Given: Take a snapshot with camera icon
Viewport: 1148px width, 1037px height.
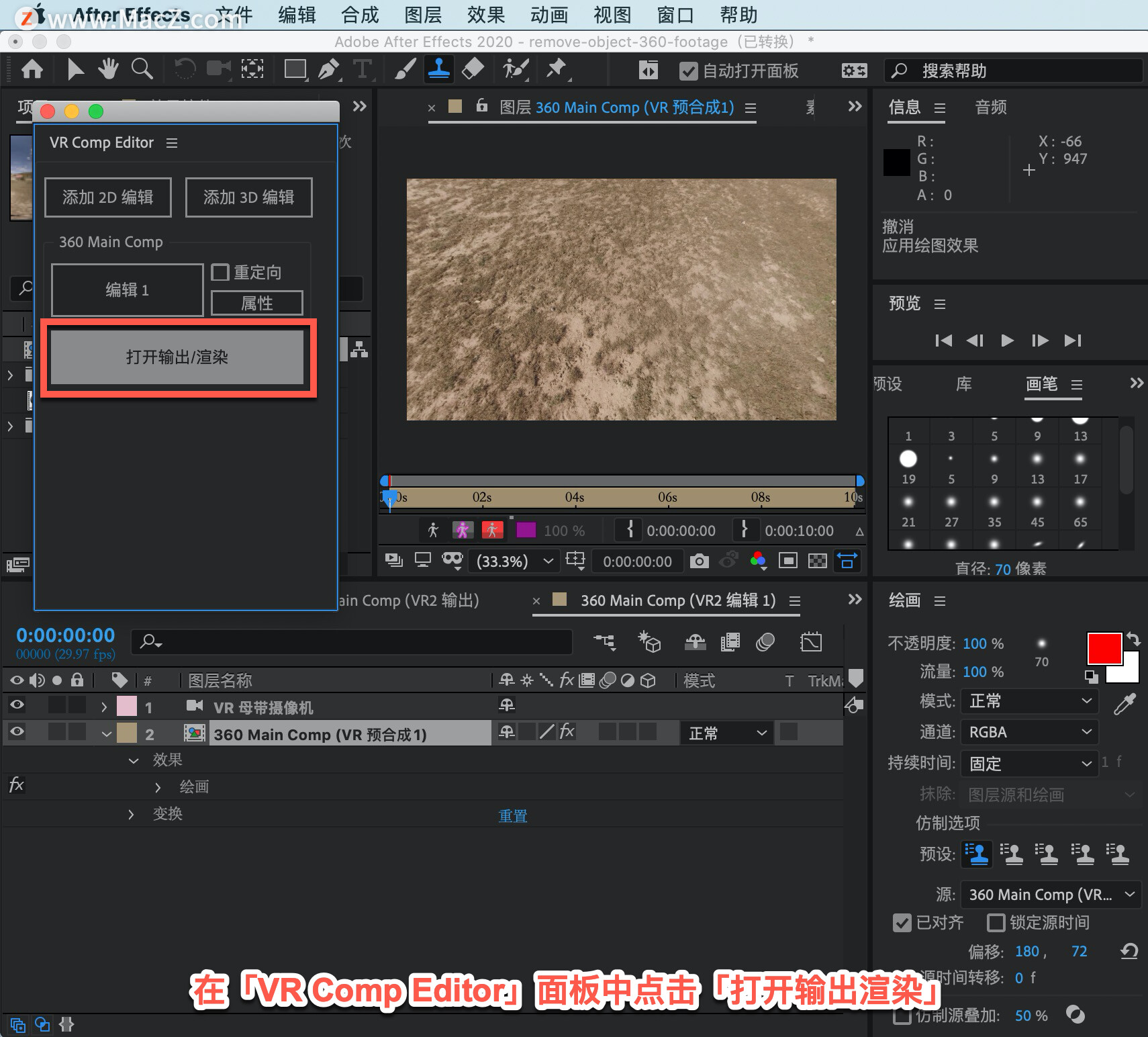Looking at the screenshot, I should pos(699,561).
